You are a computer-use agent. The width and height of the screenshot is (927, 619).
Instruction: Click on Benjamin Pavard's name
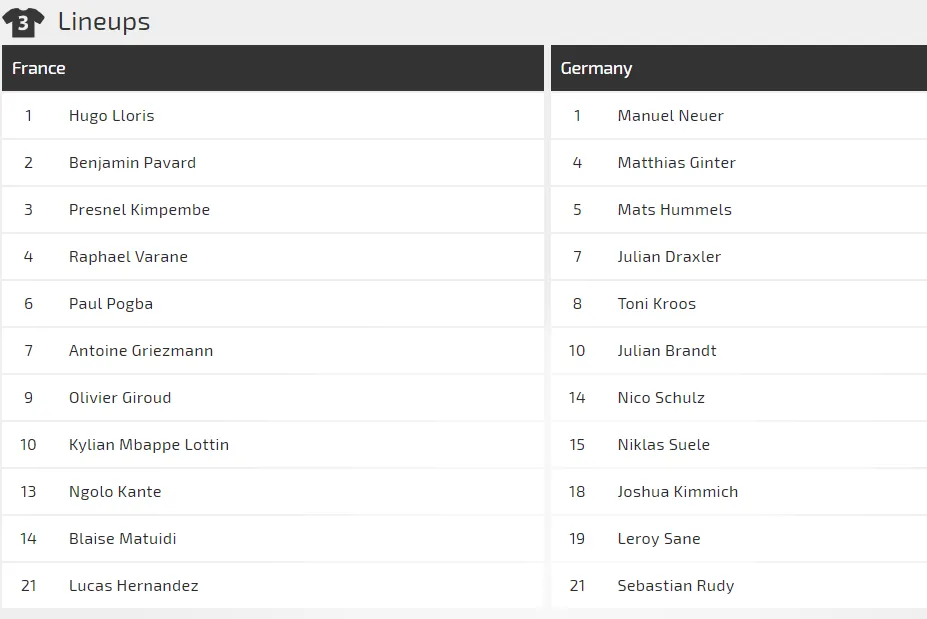point(132,163)
